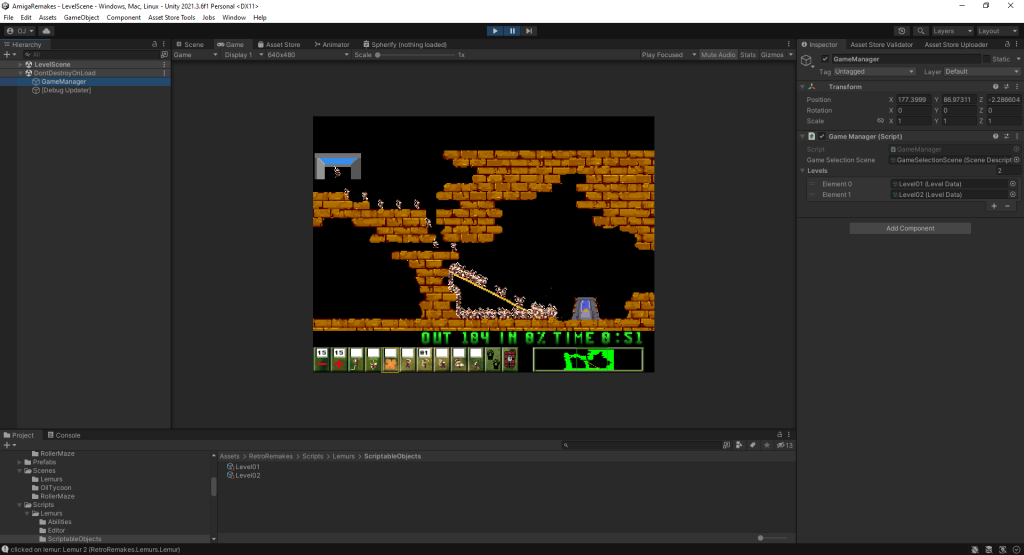Click the red minus release rate button in game
This screenshot has height=555, width=1024.
[x=322, y=360]
